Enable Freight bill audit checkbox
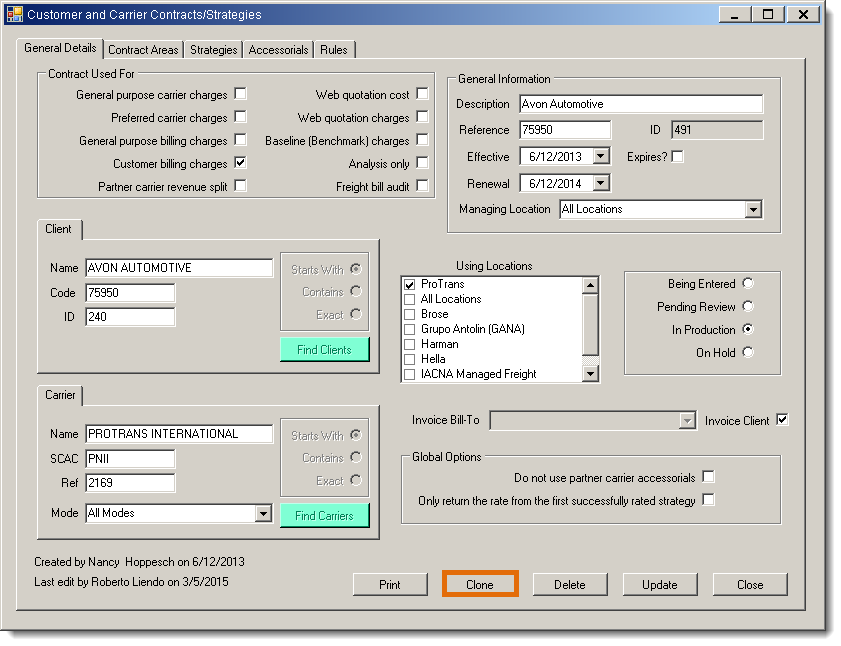The height and width of the screenshot is (646, 841). [x=422, y=186]
